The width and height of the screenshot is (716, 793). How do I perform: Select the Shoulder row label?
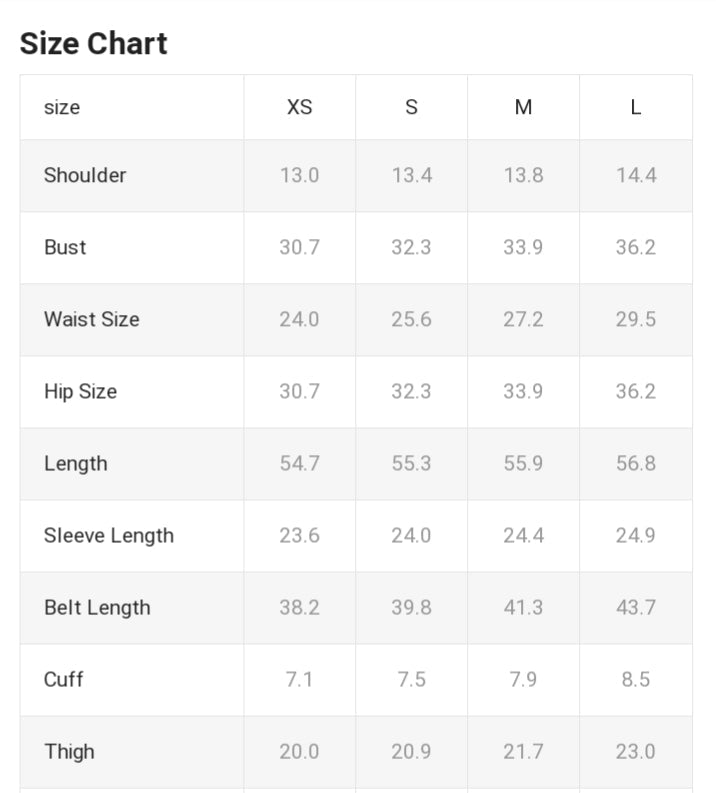(85, 175)
